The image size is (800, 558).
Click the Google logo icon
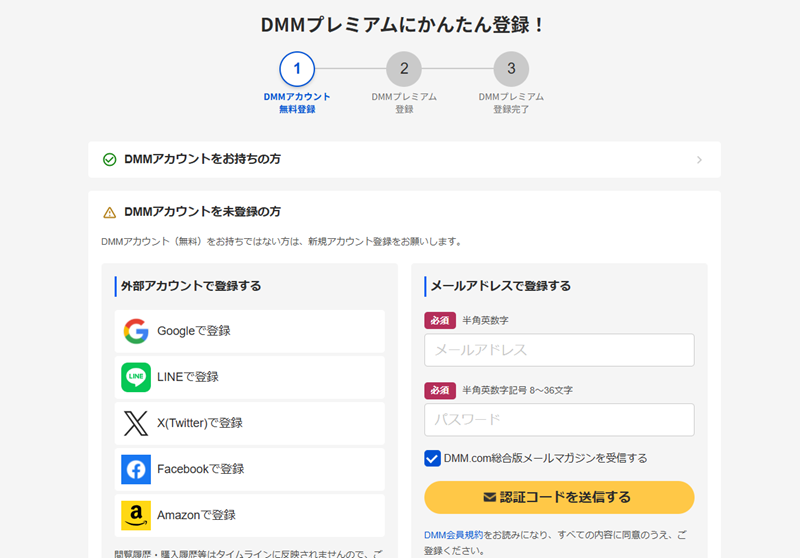point(136,331)
